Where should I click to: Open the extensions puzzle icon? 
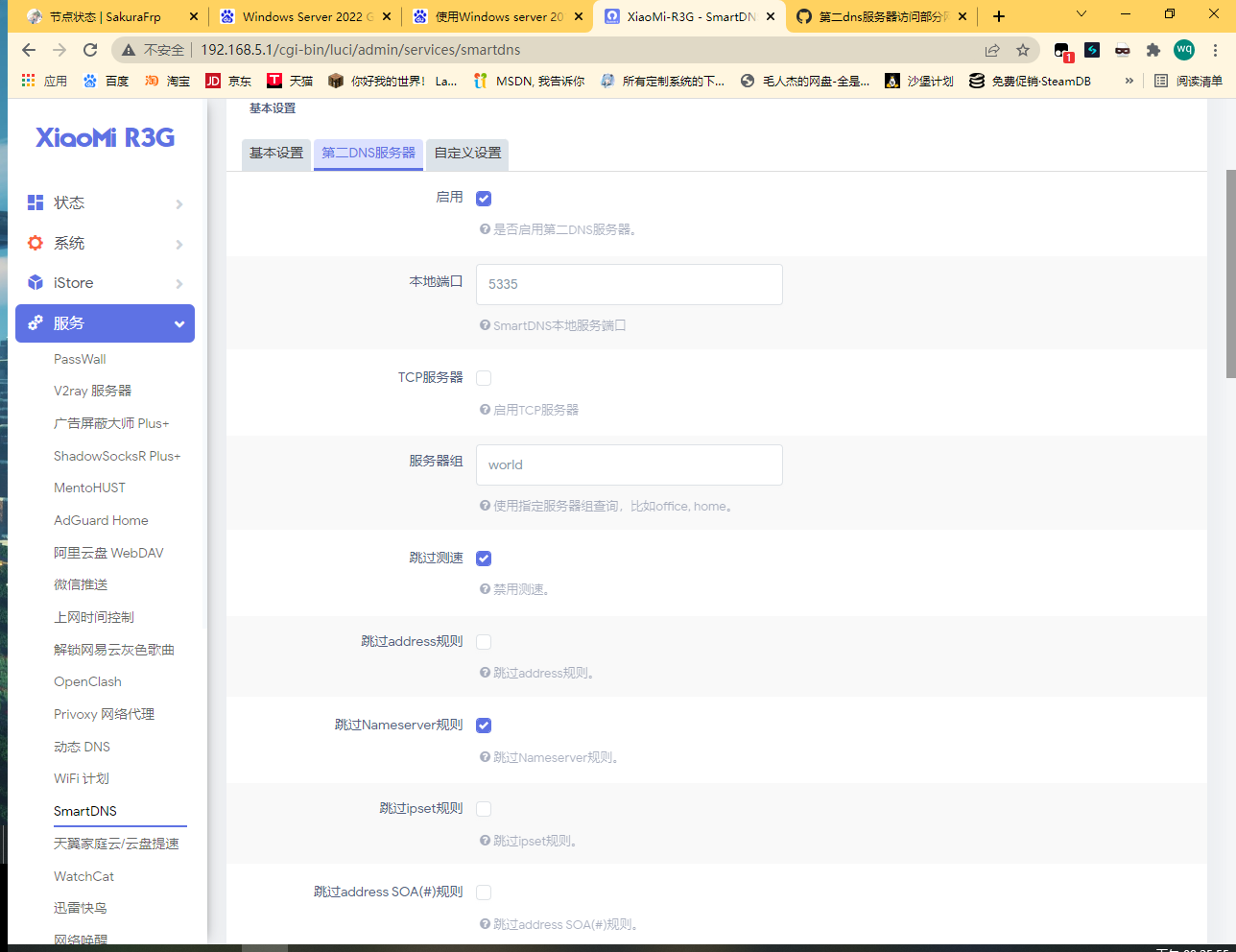(1153, 50)
